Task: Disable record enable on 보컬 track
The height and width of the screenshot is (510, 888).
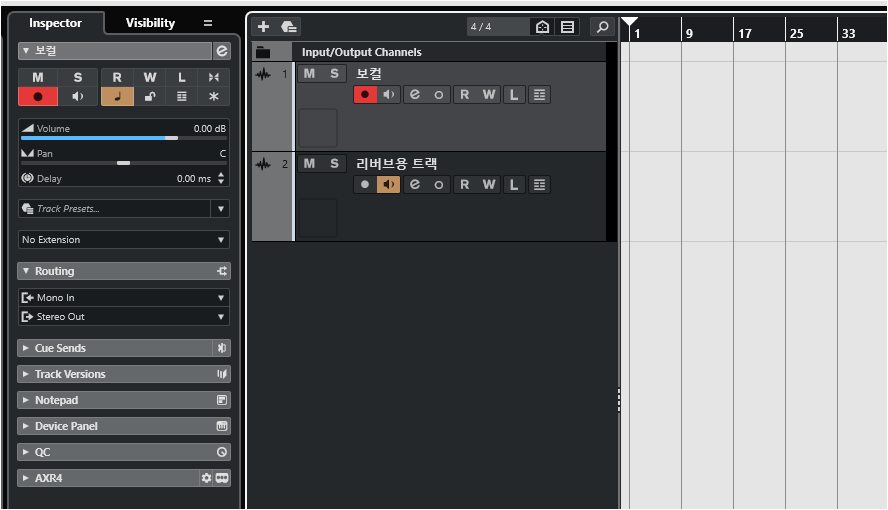Action: pyautogui.click(x=364, y=94)
